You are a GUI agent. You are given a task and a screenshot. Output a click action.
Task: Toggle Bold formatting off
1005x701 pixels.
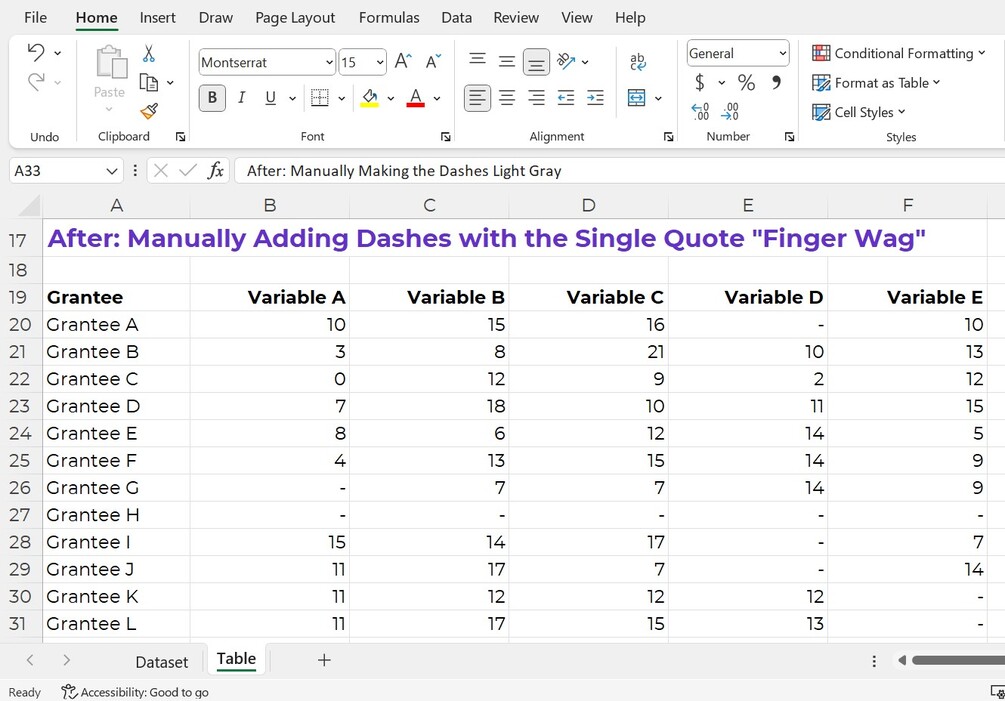point(212,97)
